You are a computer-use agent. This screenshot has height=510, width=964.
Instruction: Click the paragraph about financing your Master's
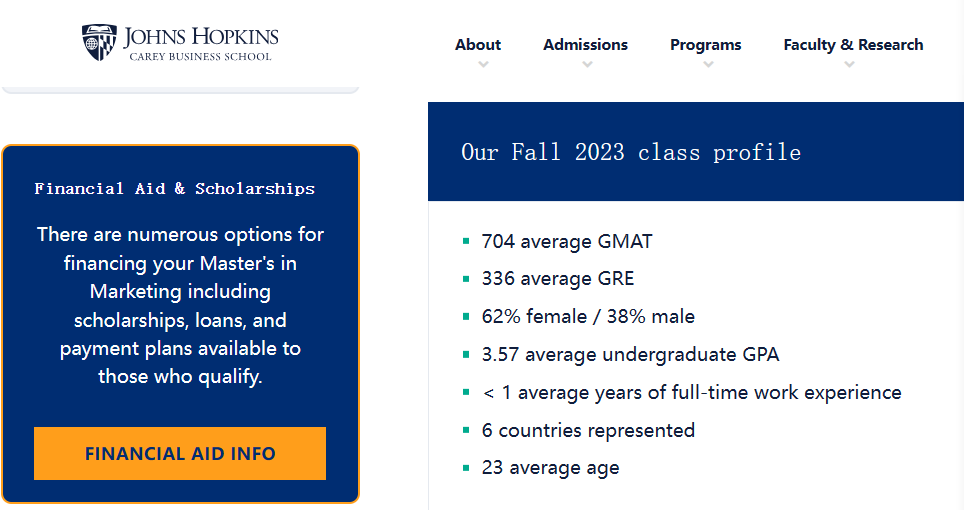(x=180, y=305)
